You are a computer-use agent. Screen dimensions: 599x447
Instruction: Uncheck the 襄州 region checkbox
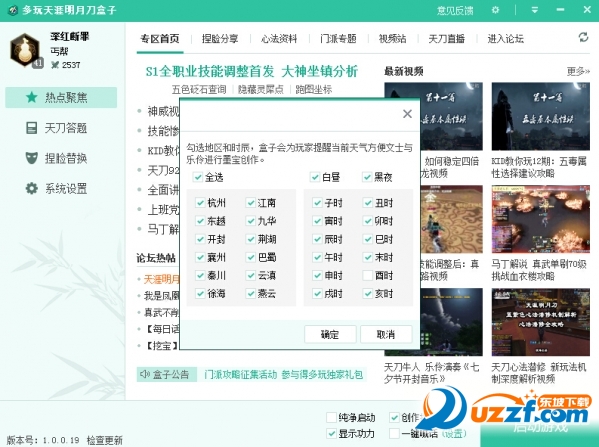click(x=200, y=257)
